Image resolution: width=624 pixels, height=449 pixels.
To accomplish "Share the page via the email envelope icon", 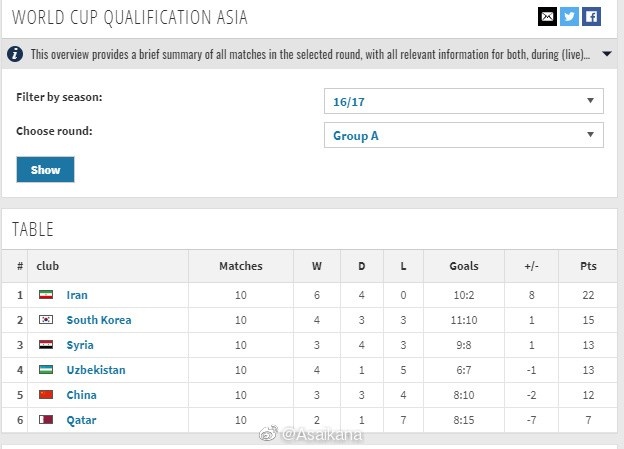I will tap(547, 17).
